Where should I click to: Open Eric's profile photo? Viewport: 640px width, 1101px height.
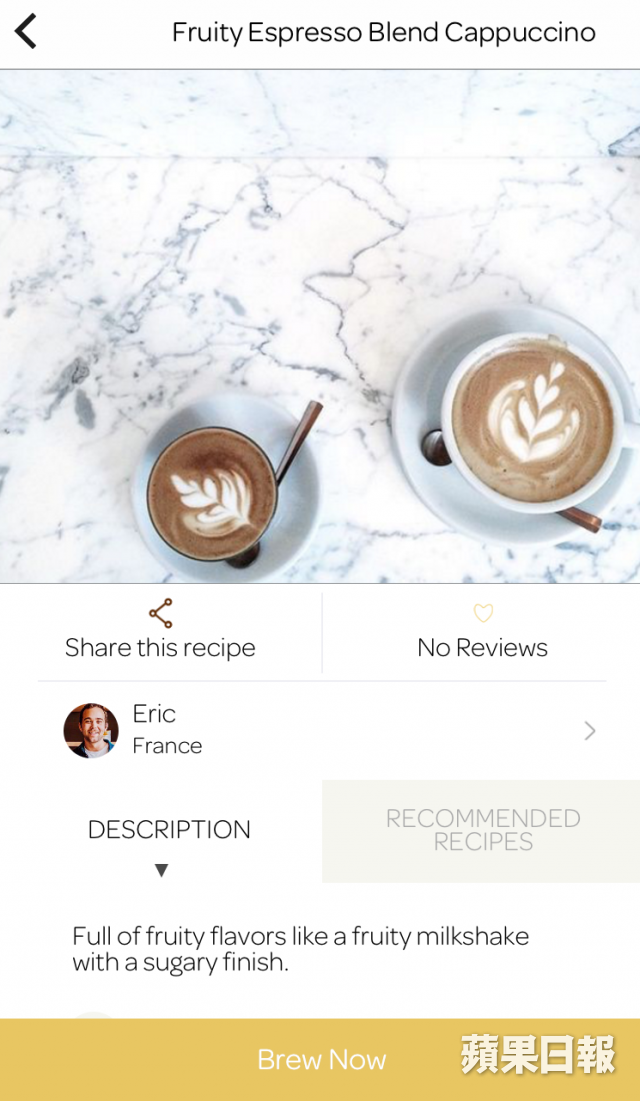click(x=91, y=730)
